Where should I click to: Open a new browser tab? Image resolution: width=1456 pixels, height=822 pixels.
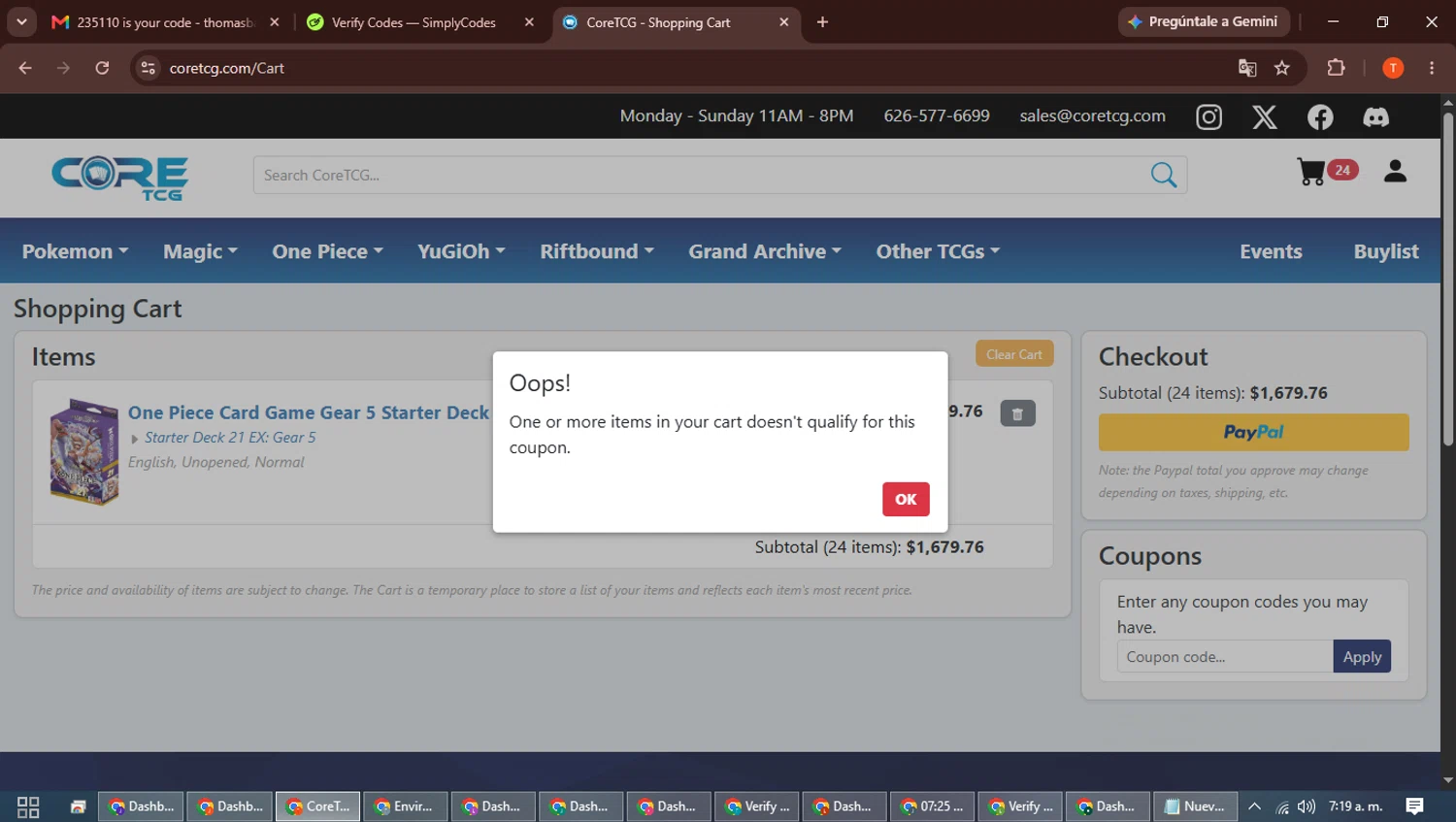(x=822, y=22)
